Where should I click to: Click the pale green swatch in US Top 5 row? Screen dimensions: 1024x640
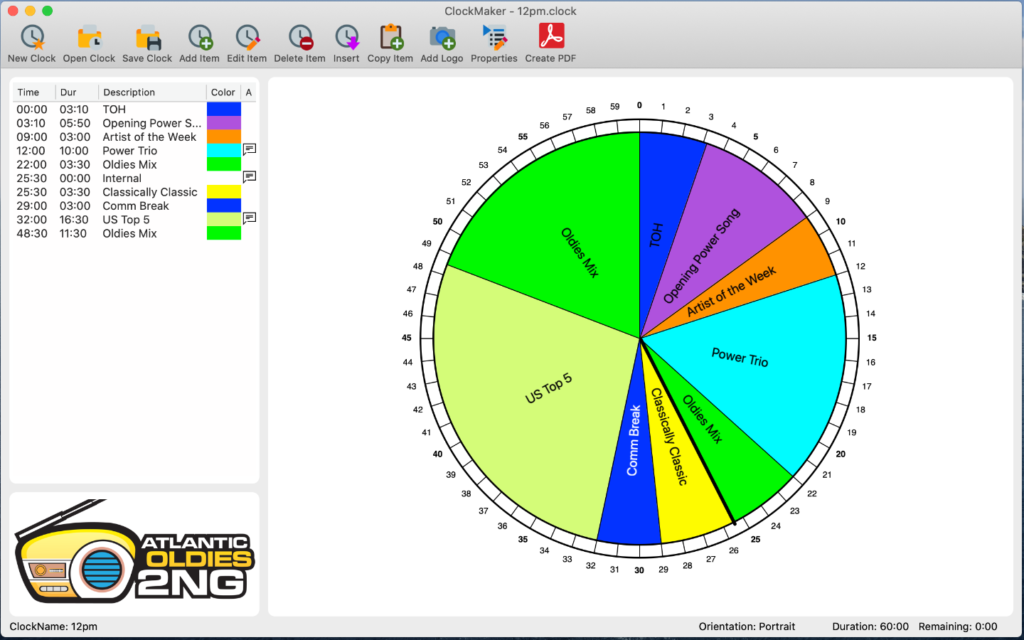click(224, 219)
